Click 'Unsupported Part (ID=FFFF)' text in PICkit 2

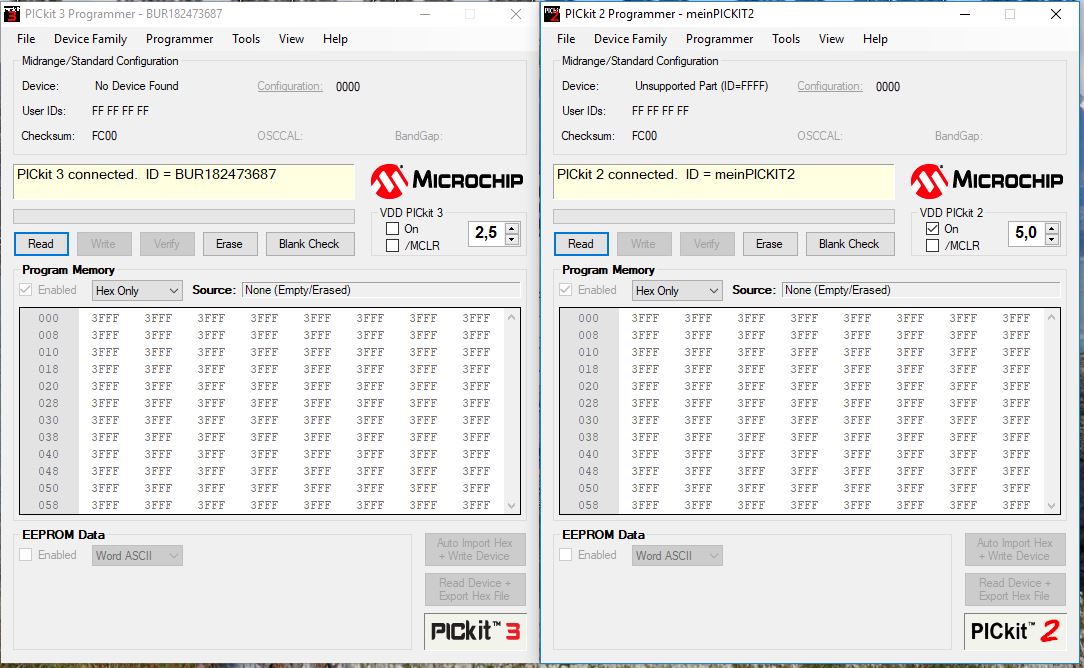[x=702, y=86]
